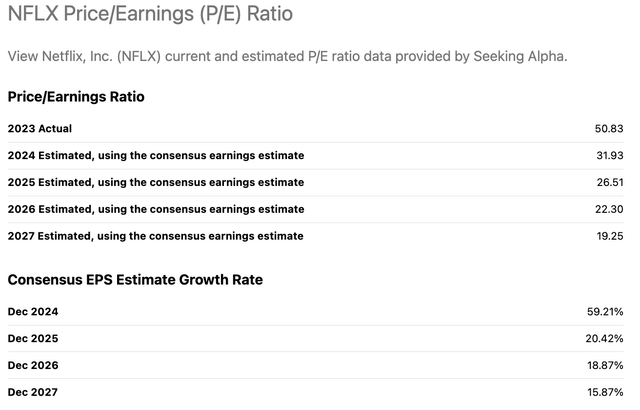Click the 19.25 ratio value
The image size is (640, 410).
click(609, 236)
